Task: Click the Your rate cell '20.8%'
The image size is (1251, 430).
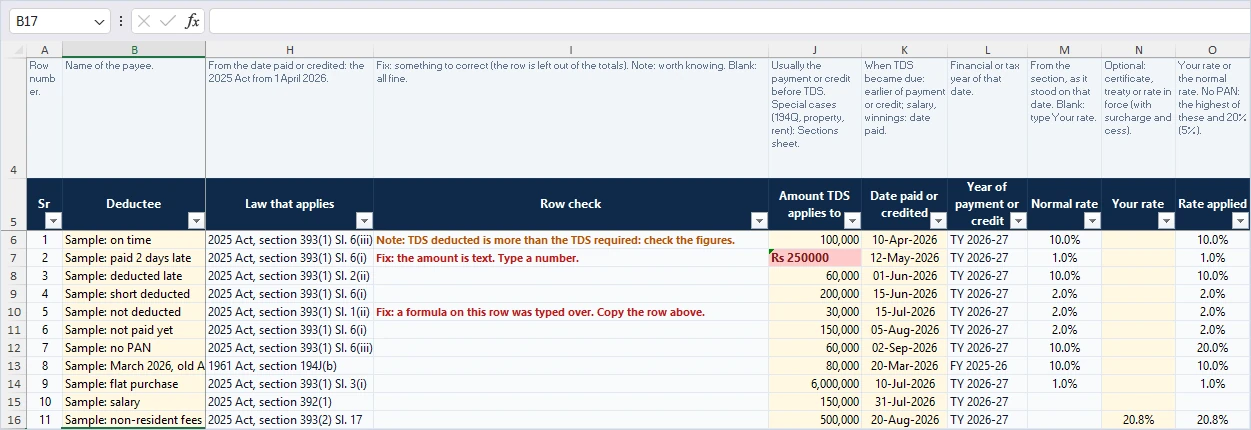Action: (1138, 420)
